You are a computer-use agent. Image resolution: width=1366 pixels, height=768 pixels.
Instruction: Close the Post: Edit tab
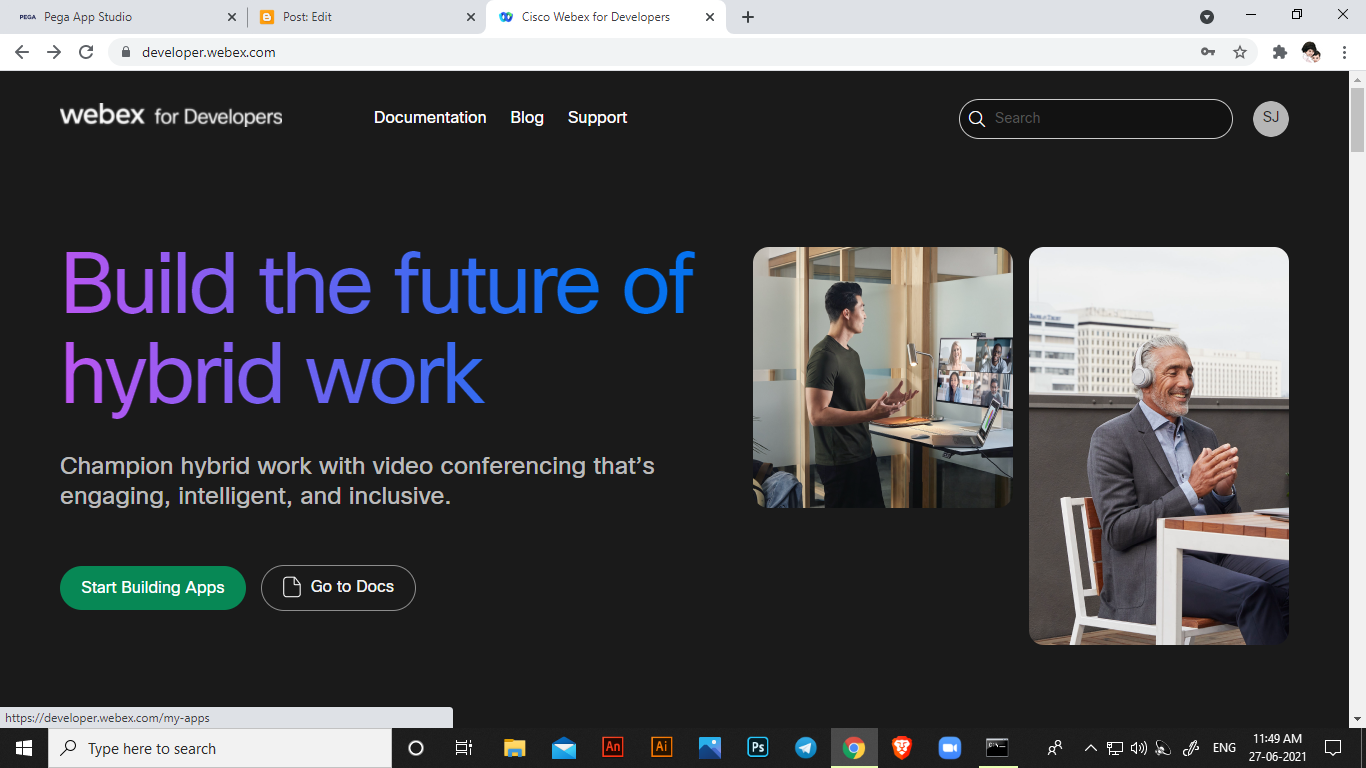click(471, 17)
